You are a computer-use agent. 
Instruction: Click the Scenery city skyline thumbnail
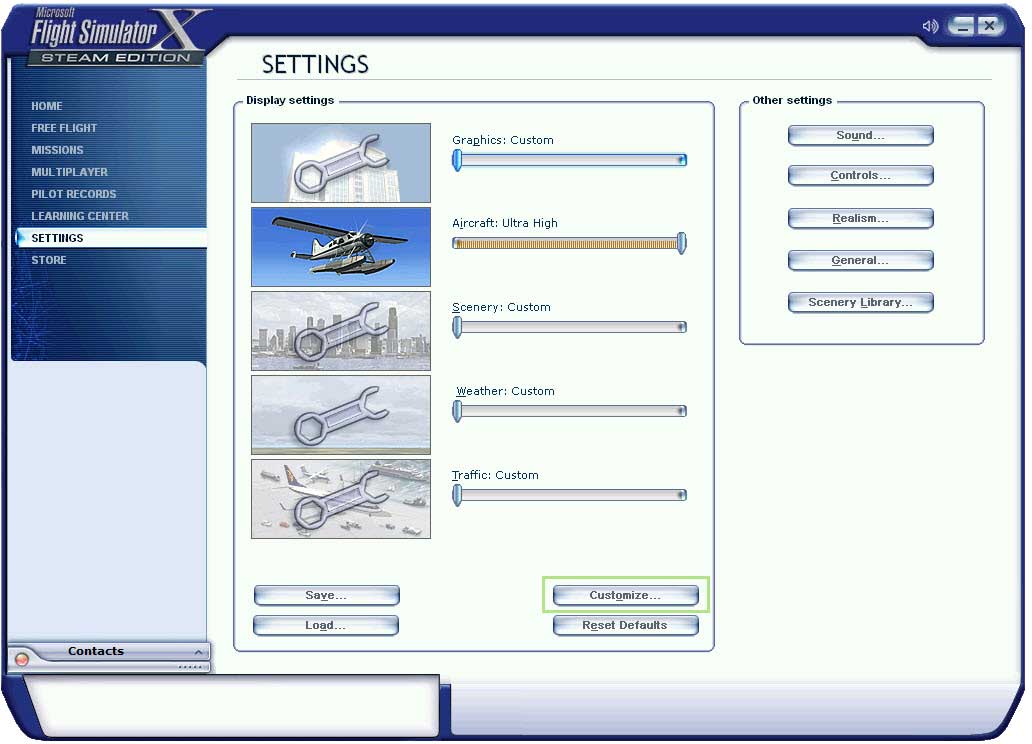click(341, 331)
